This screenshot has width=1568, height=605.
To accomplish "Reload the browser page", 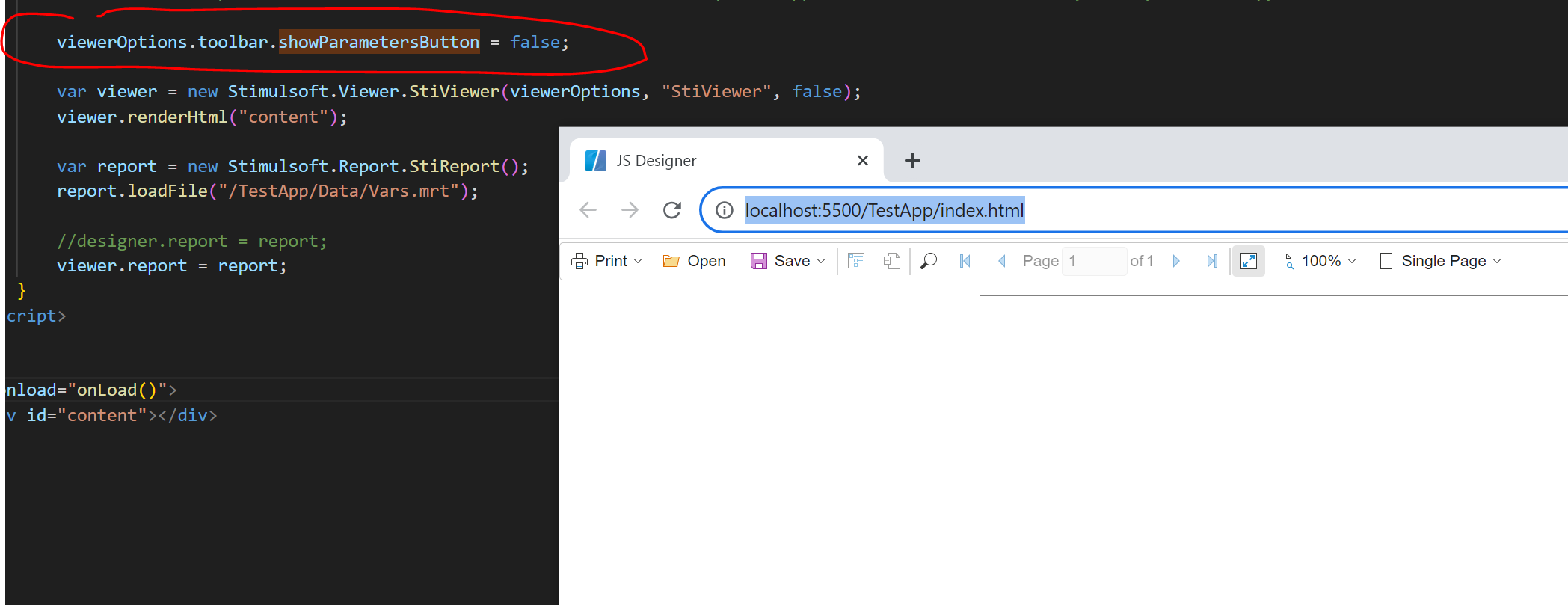I will click(672, 210).
